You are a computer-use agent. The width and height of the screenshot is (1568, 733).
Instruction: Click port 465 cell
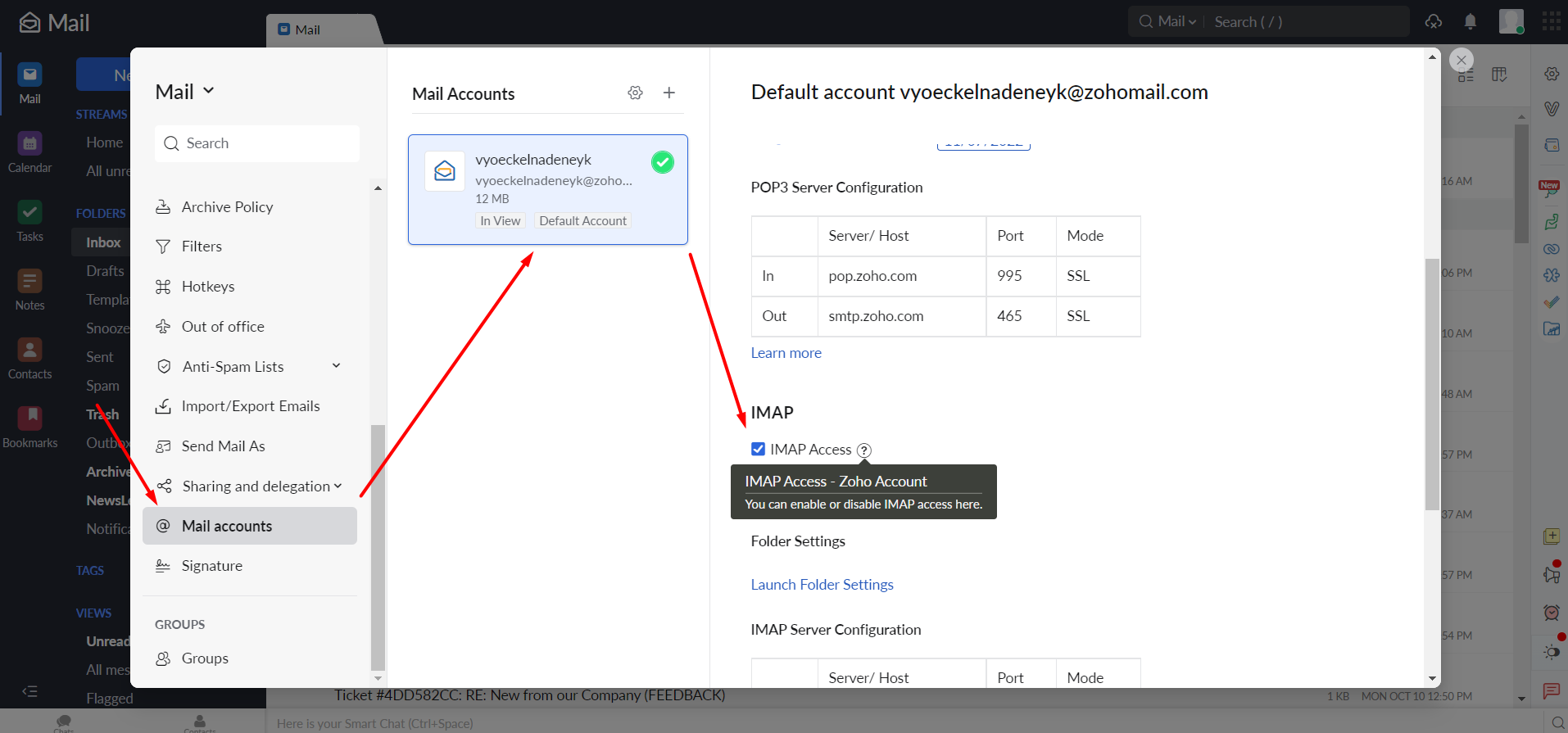(1022, 316)
